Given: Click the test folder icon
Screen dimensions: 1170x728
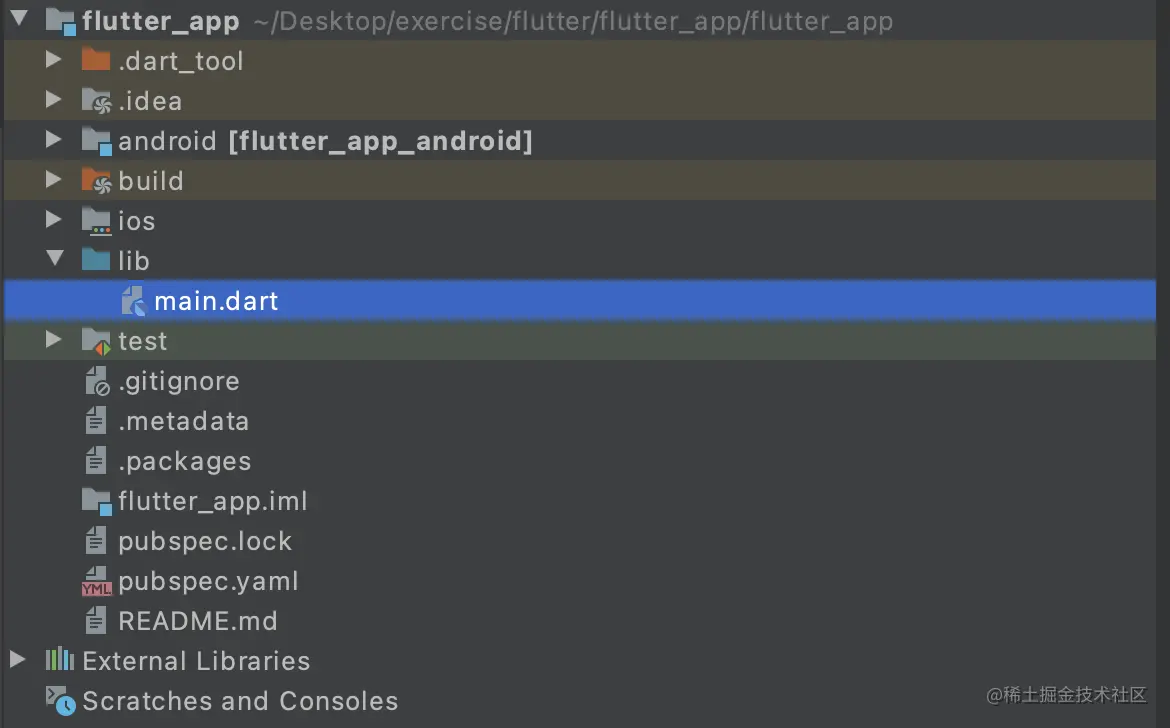Looking at the screenshot, I should (96, 341).
